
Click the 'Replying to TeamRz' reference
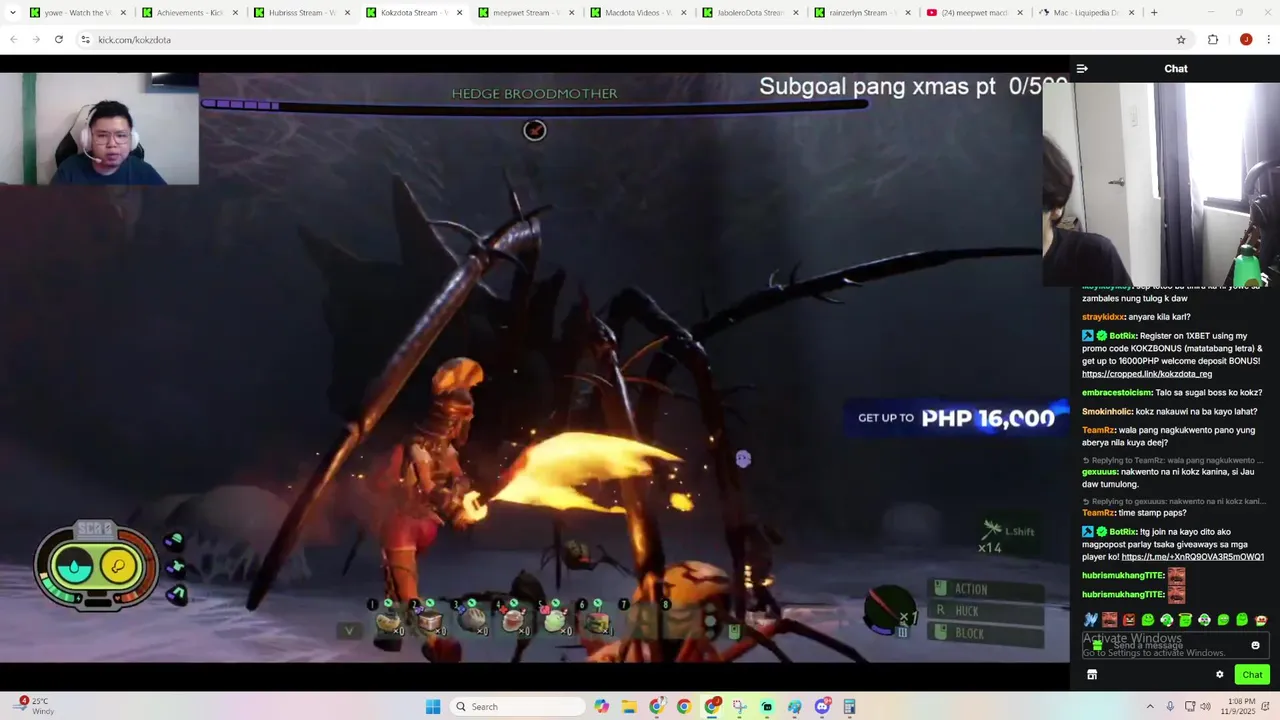(x=1172, y=460)
